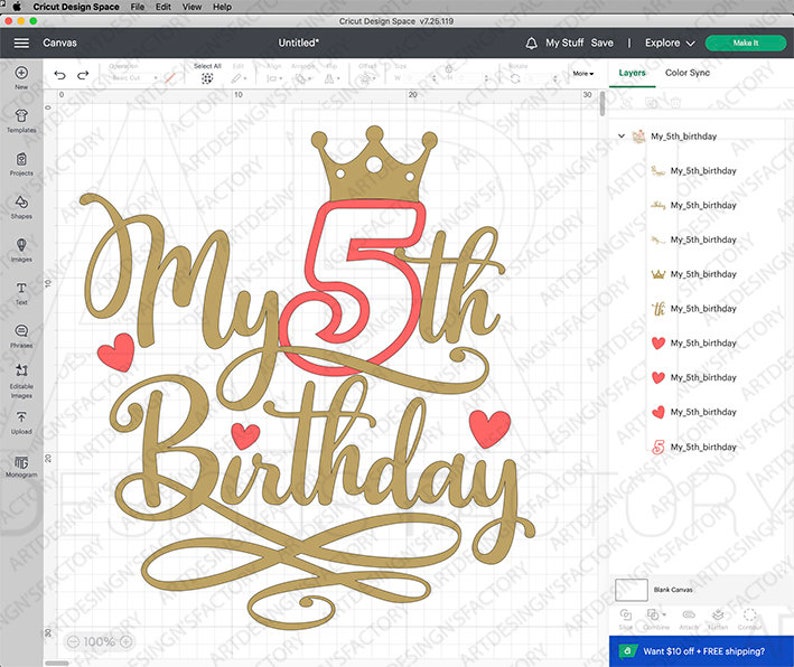Open the notifications bell
794x667 pixels.
(x=531, y=43)
